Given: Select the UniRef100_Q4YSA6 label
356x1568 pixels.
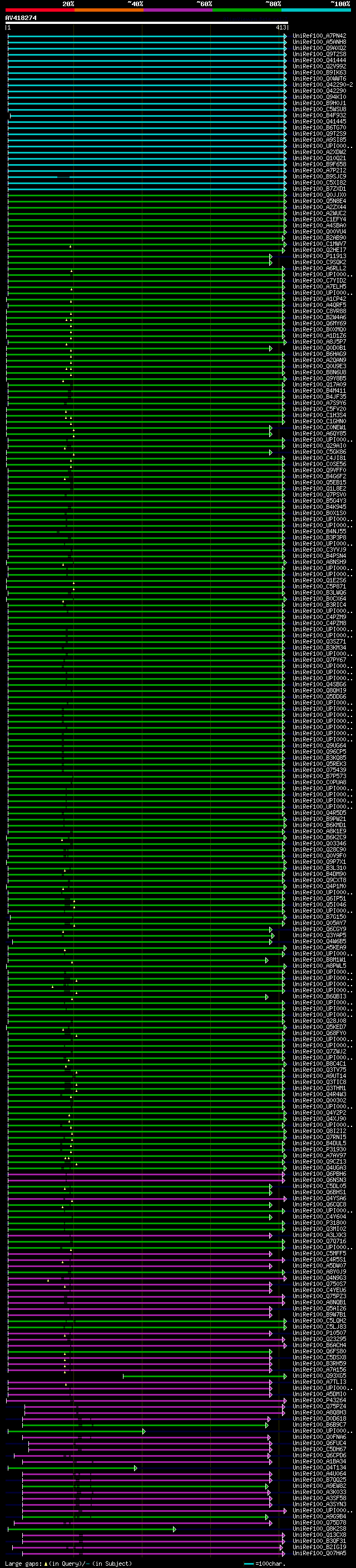Looking at the screenshot, I should tap(319, 1198).
